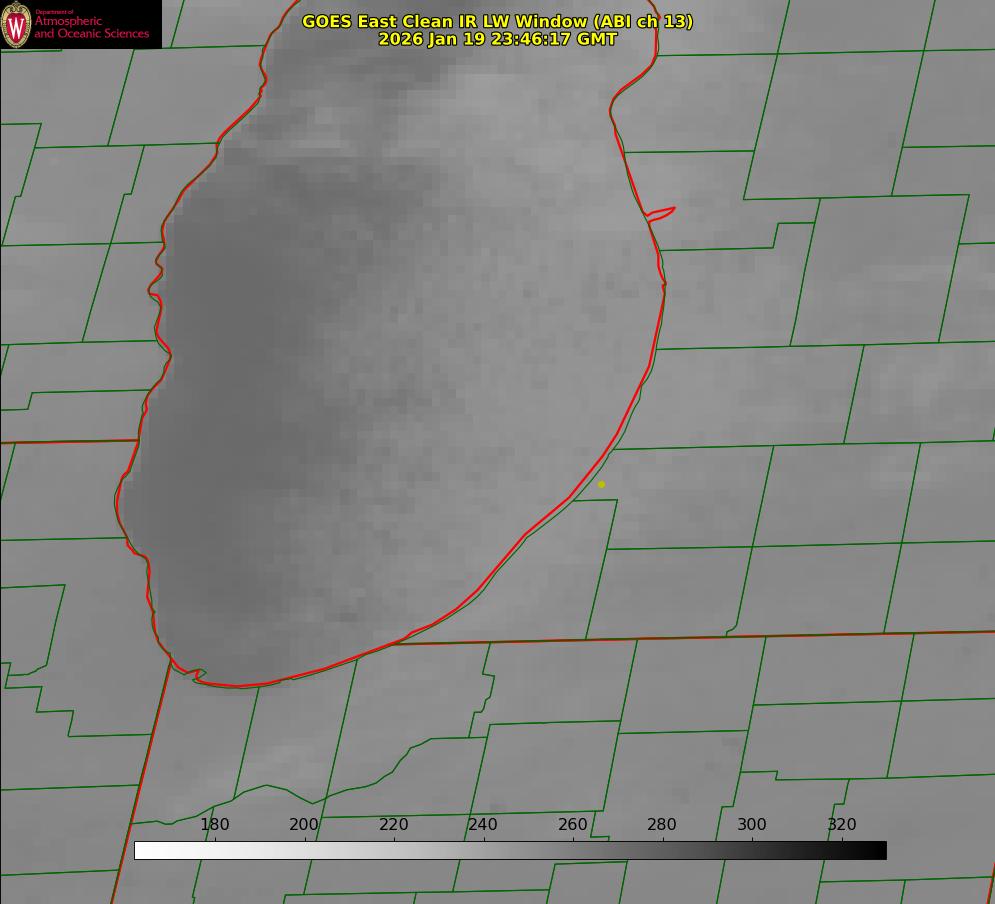Select the "2026 Jan 19 23:46:17 GMT" timestamp

[497, 39]
